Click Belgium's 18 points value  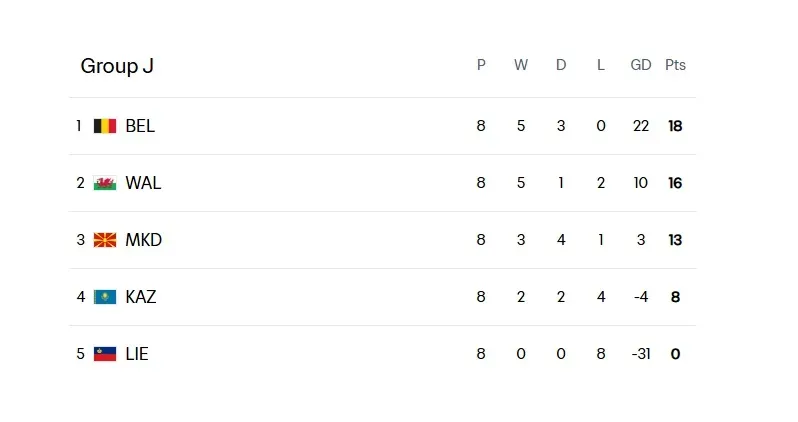675,126
